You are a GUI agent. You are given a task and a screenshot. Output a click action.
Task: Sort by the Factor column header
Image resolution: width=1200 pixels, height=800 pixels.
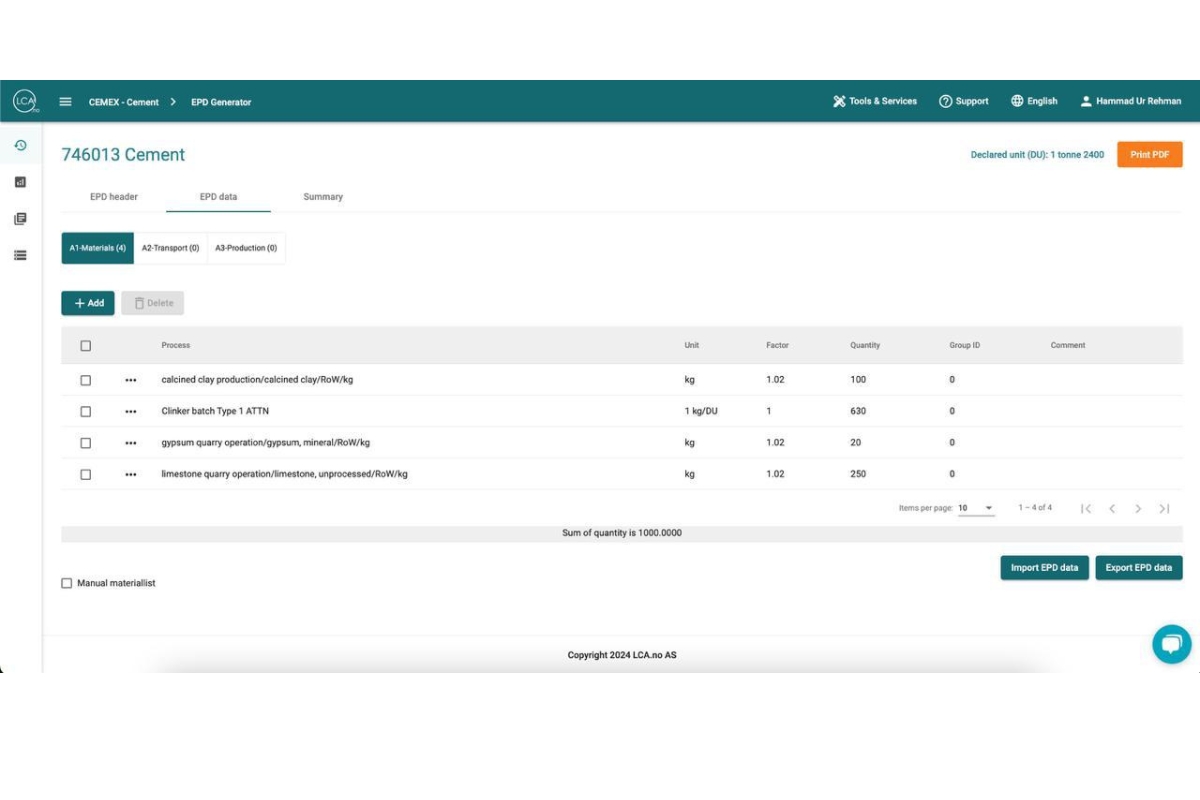777,346
